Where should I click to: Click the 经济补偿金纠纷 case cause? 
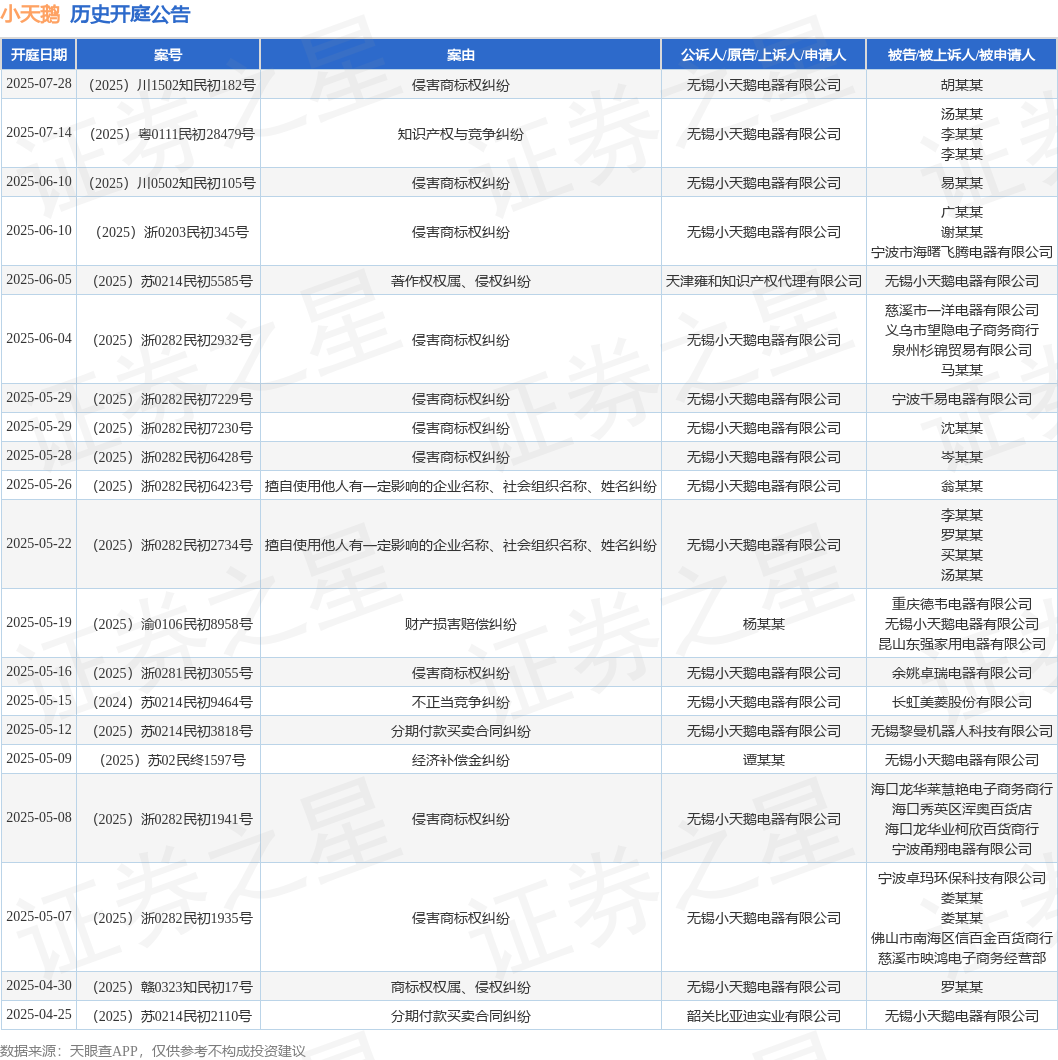click(x=460, y=761)
